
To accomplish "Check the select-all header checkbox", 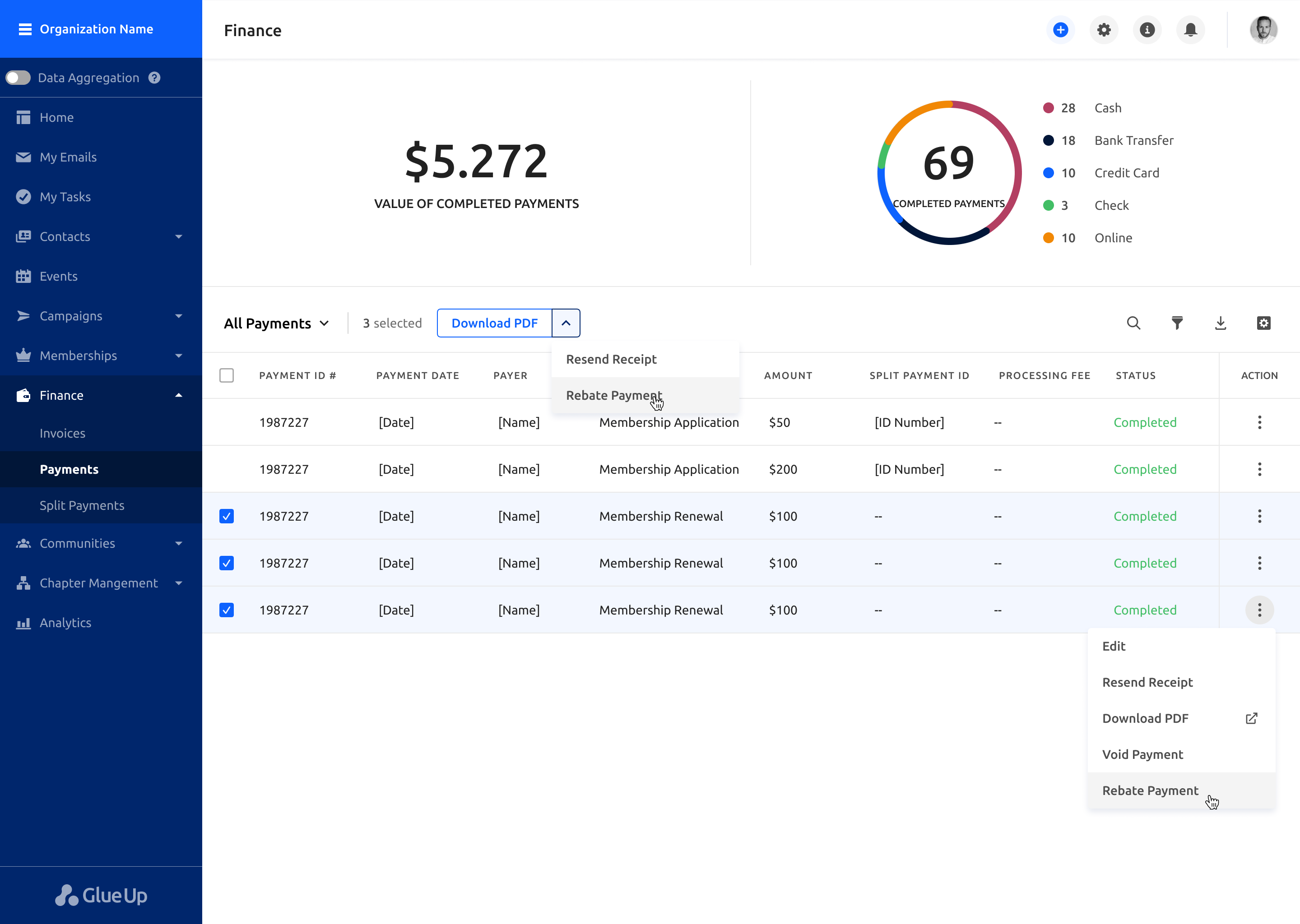I will tap(227, 375).
